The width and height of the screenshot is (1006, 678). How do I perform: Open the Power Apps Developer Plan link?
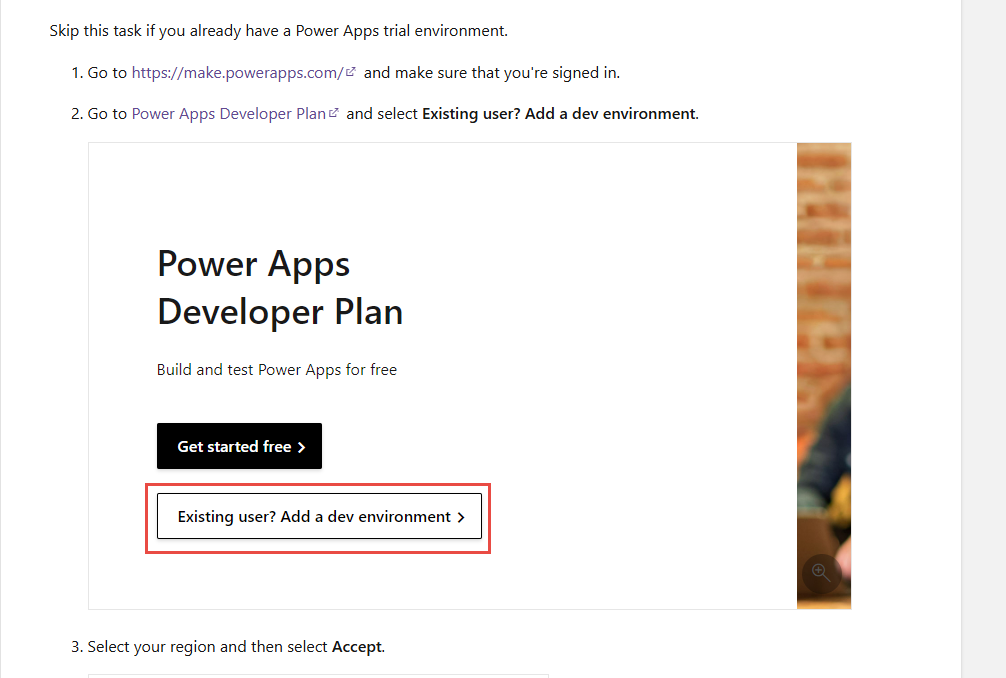tap(234, 114)
